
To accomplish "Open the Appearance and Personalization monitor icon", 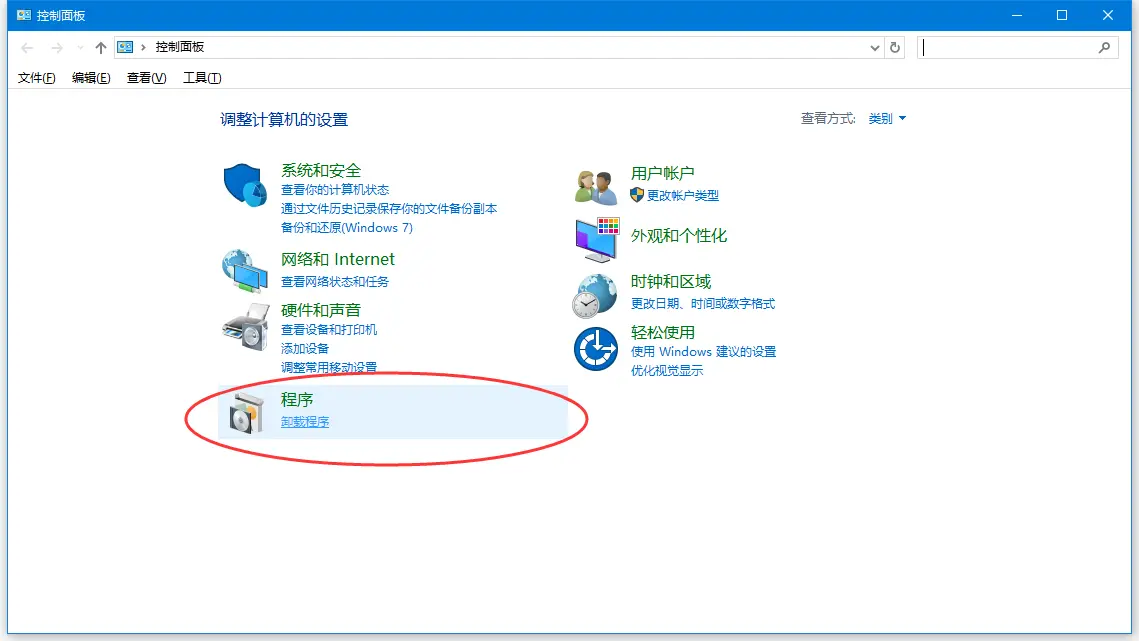I will pyautogui.click(x=597, y=239).
